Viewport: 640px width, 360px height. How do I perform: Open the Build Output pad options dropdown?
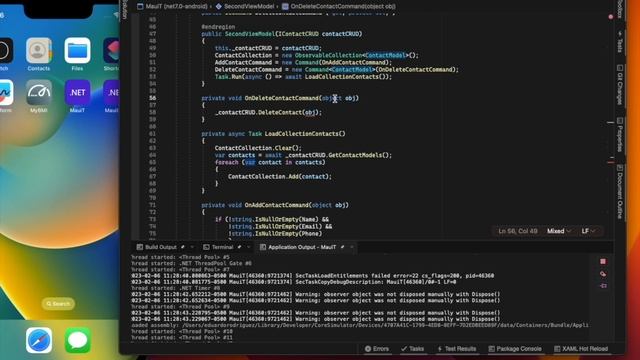(192, 247)
